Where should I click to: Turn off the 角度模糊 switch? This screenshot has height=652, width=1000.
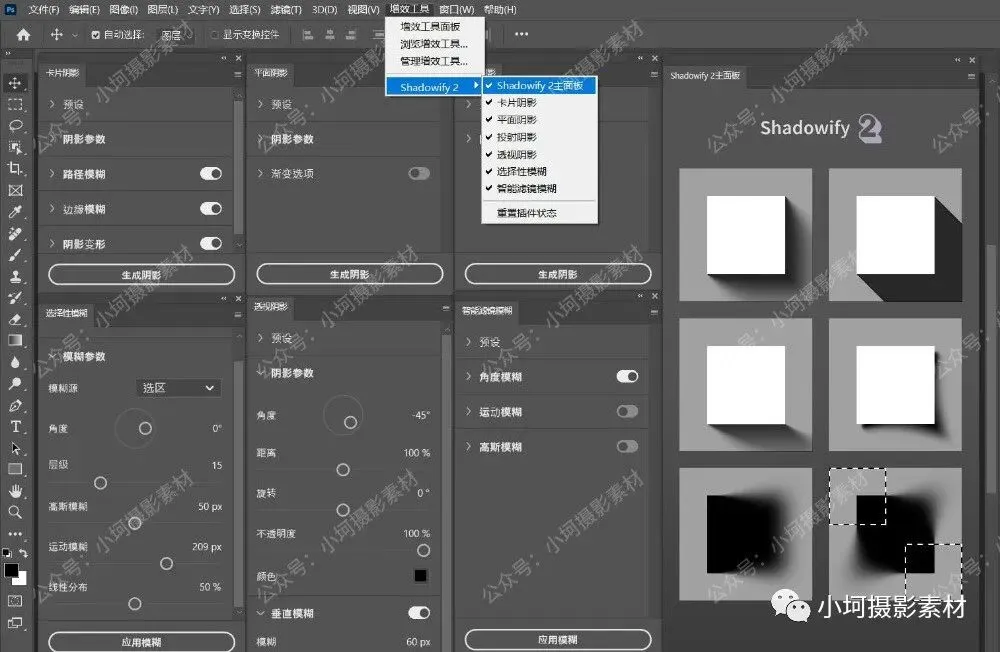click(x=628, y=376)
